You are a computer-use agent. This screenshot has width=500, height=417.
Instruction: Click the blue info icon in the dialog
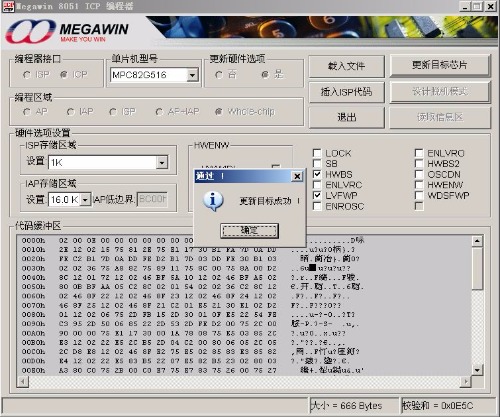pos(213,201)
